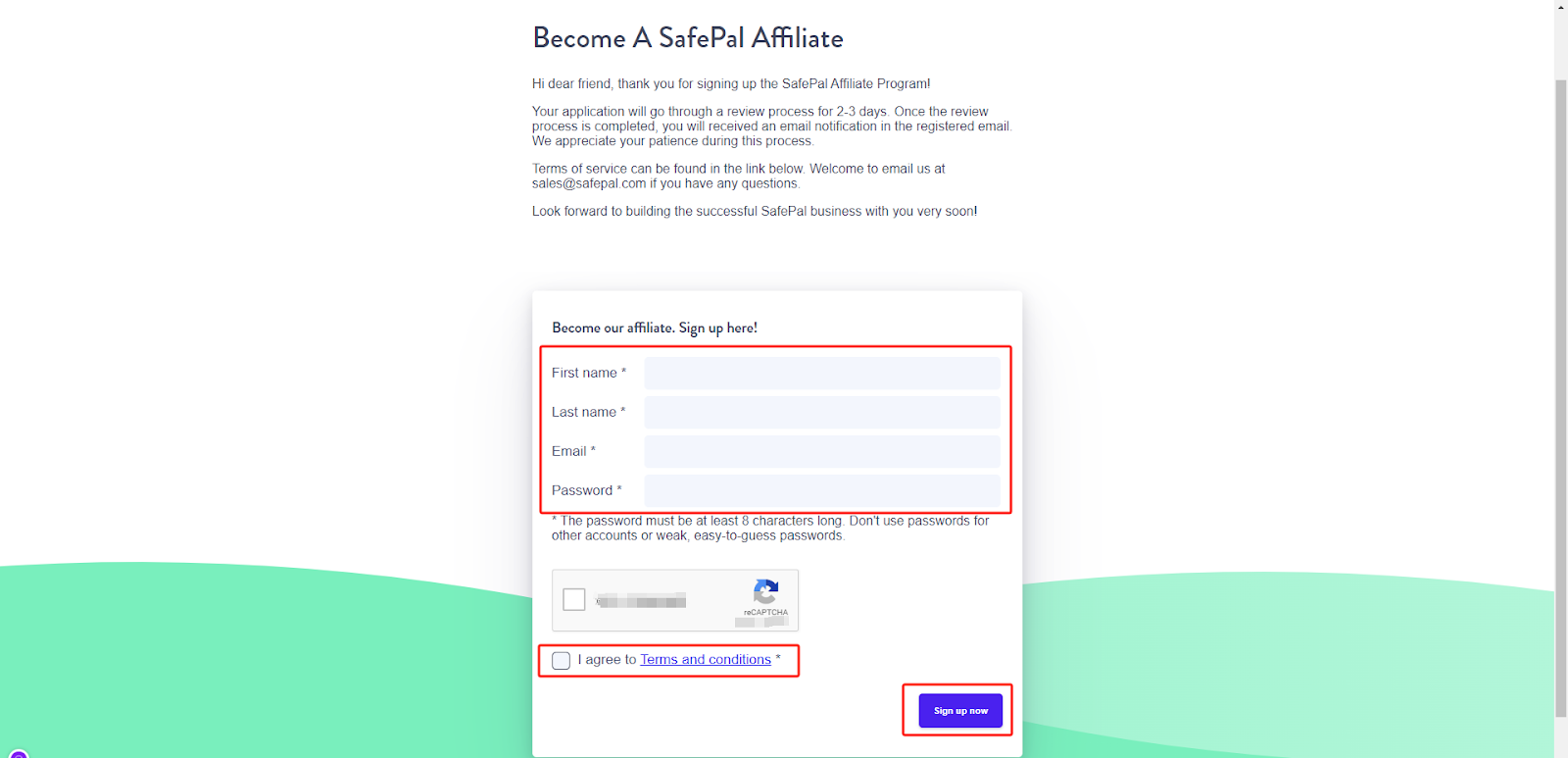Select the Password entry field

821,490
